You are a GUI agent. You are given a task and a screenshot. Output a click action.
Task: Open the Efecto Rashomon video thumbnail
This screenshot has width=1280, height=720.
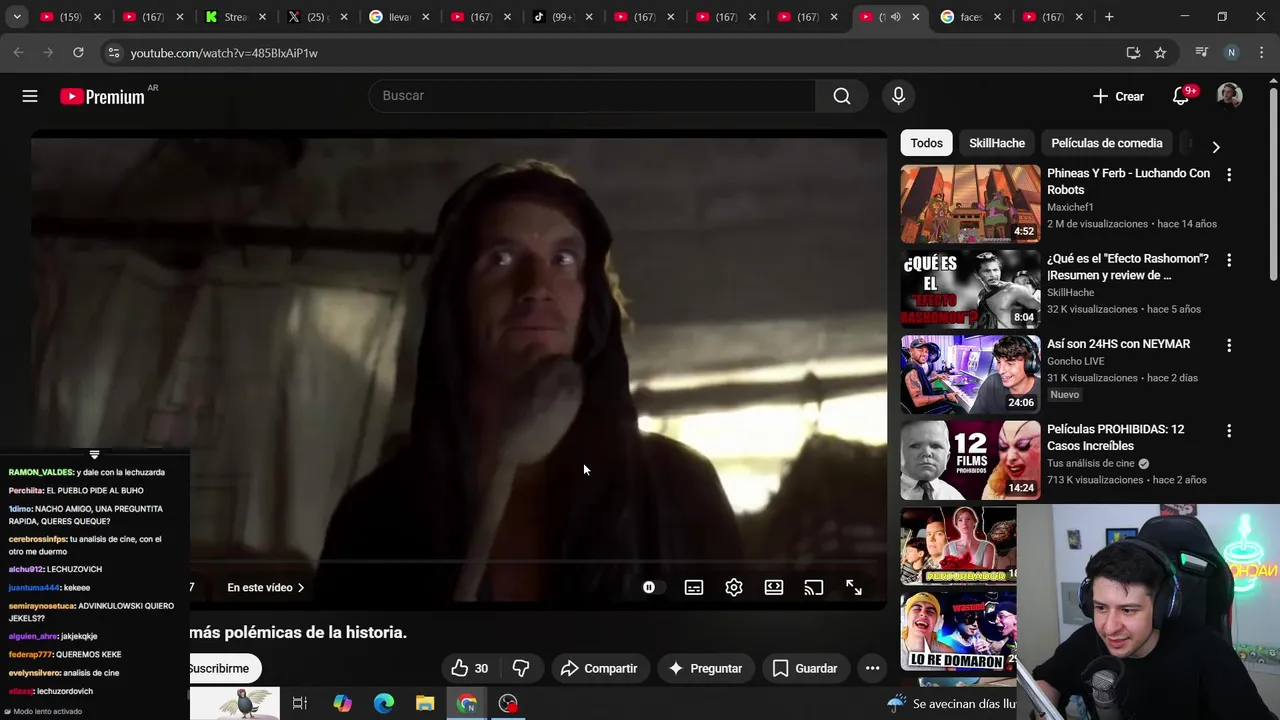tap(970, 289)
